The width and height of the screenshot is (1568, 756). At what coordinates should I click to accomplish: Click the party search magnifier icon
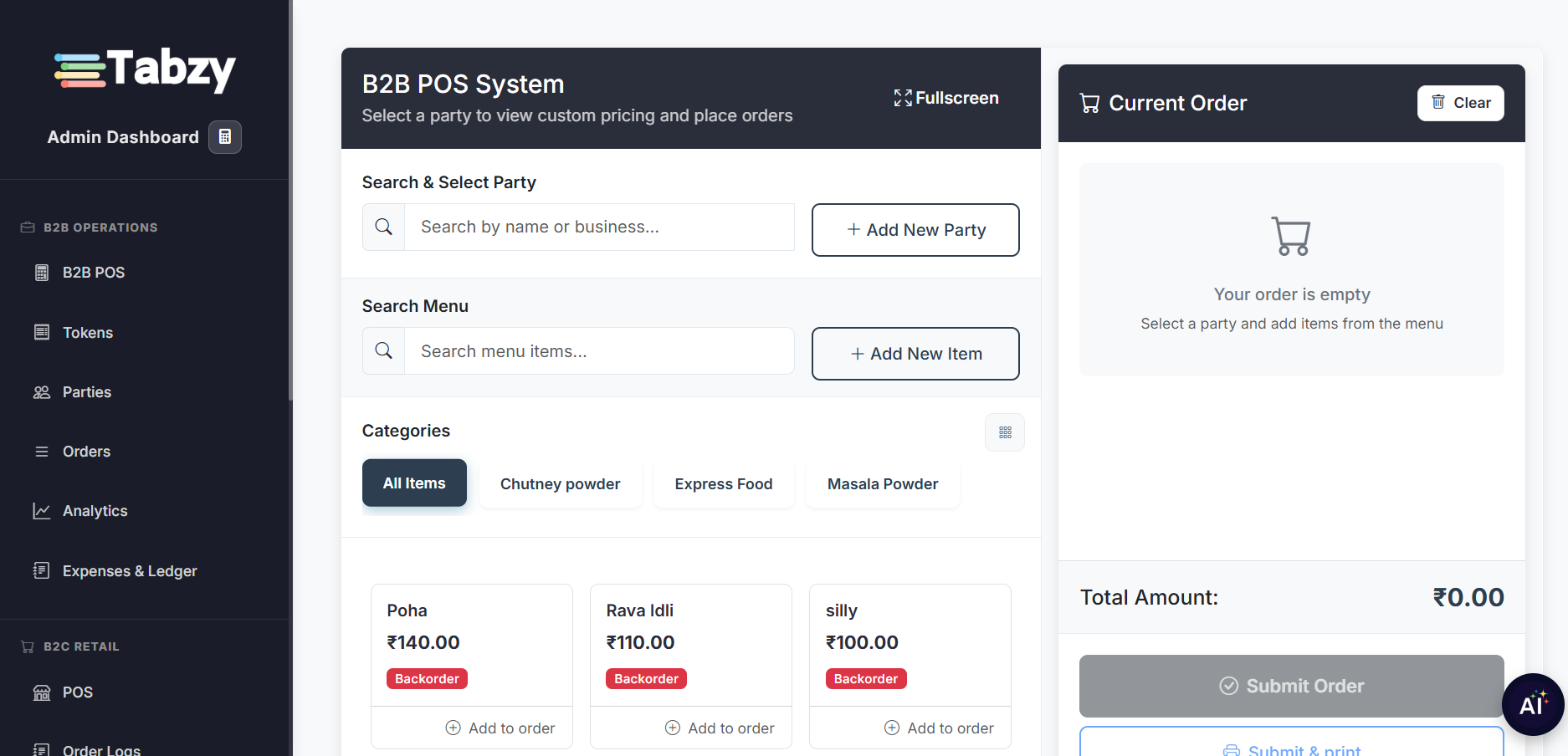(x=384, y=227)
